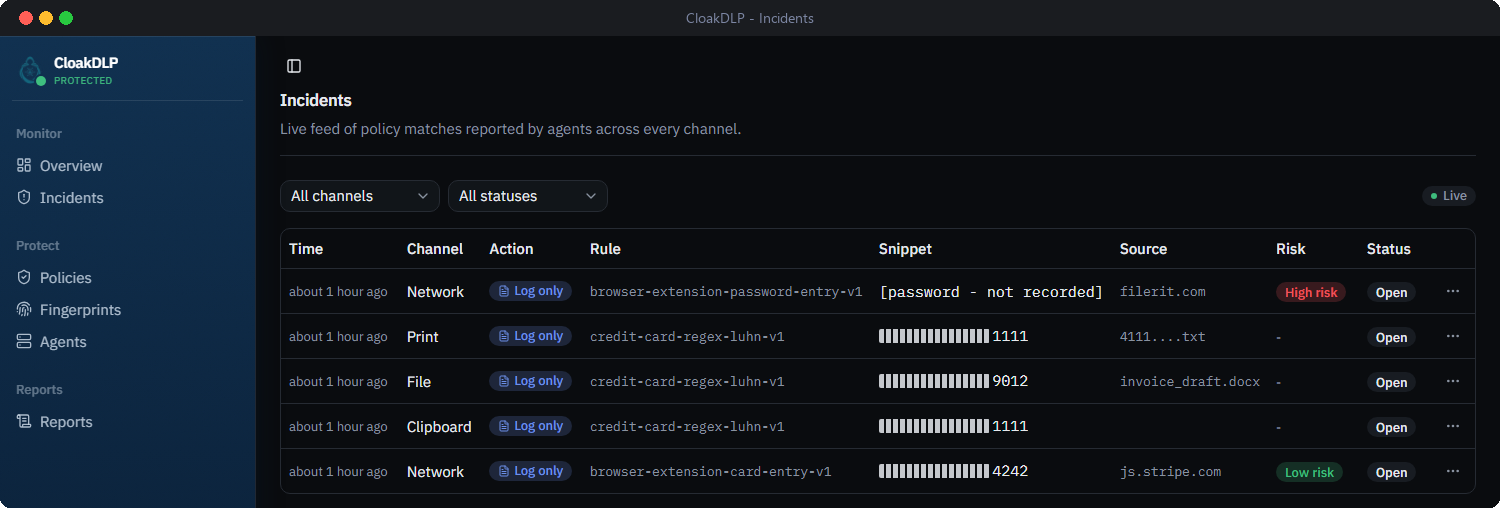Click the Status column header
This screenshot has height=508, width=1500.
(x=1389, y=249)
